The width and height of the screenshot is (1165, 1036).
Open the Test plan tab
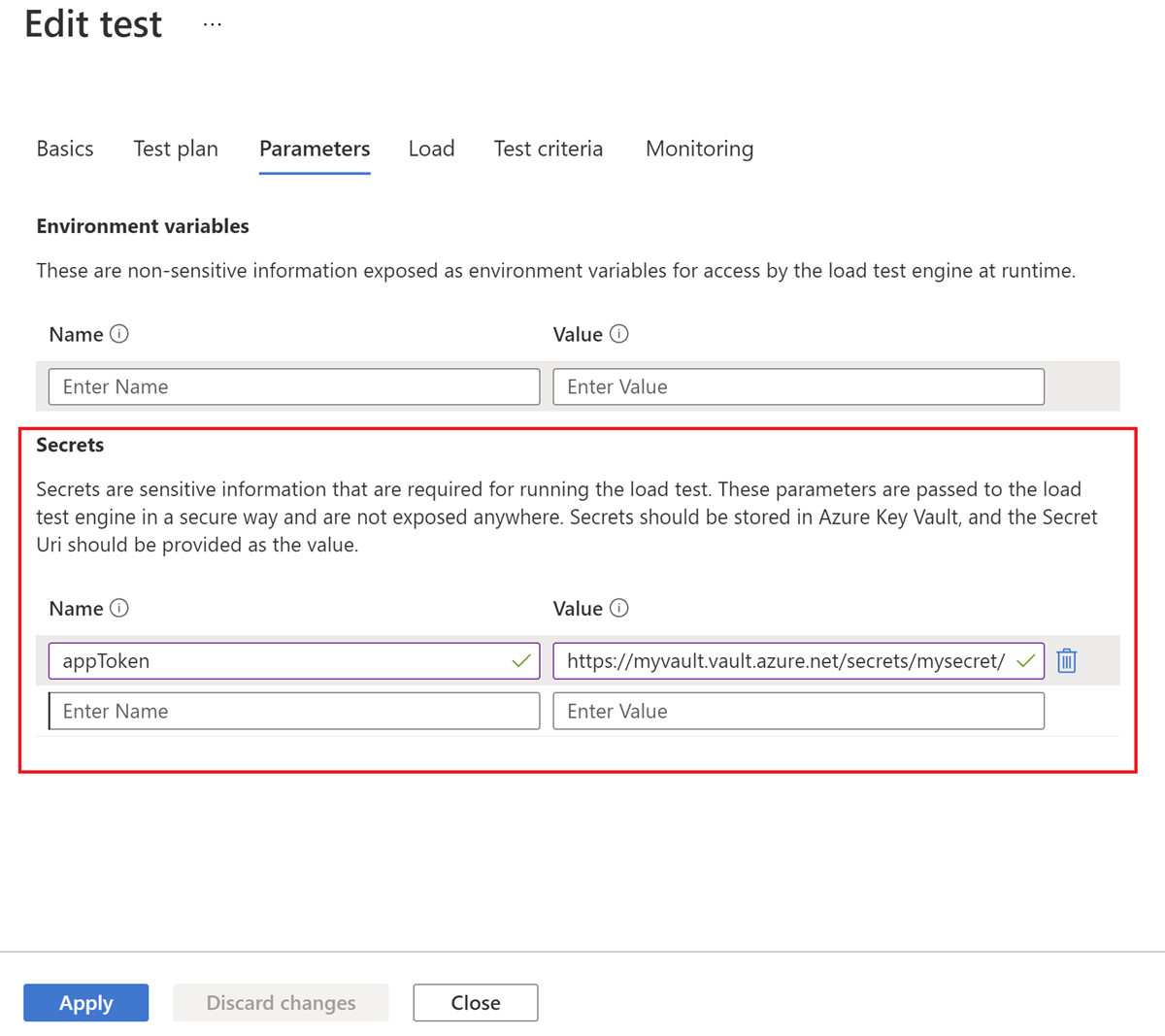click(175, 149)
